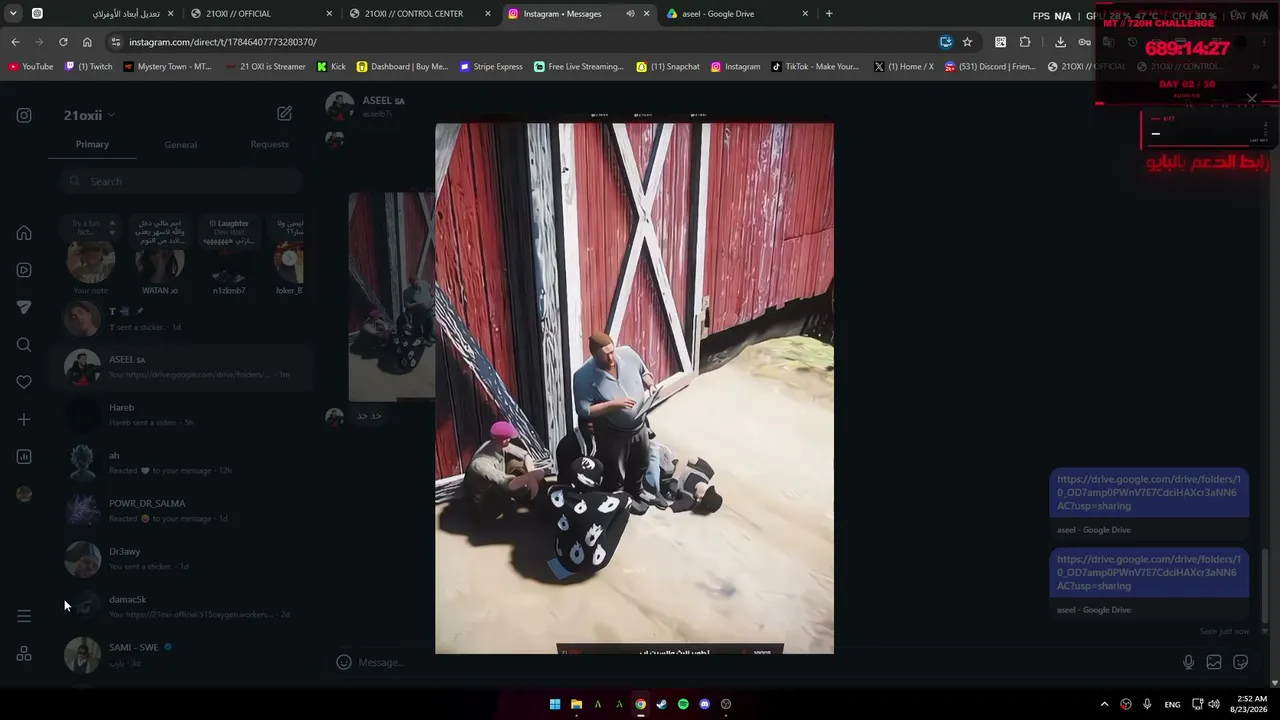
Task: Attach a photo using the image icon
Action: click(1214, 662)
